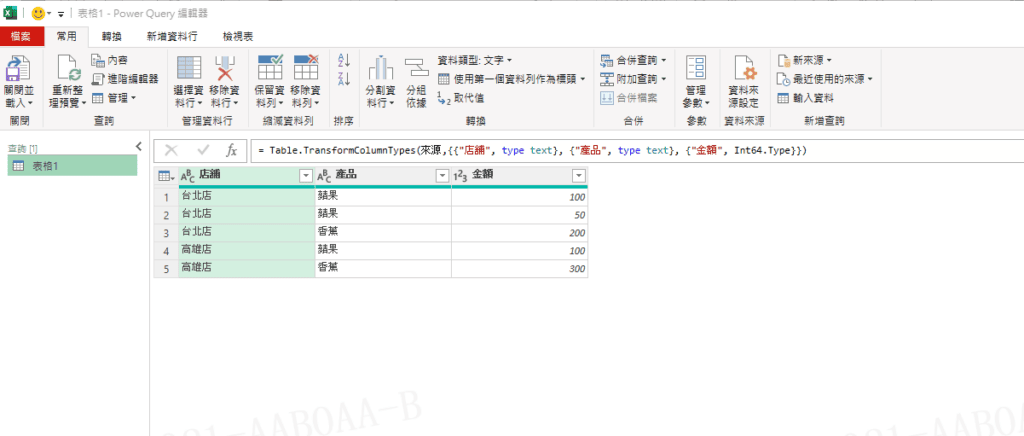Open the 店鋪 column filter dropdown
This screenshot has height=436, width=1024.
306,176
